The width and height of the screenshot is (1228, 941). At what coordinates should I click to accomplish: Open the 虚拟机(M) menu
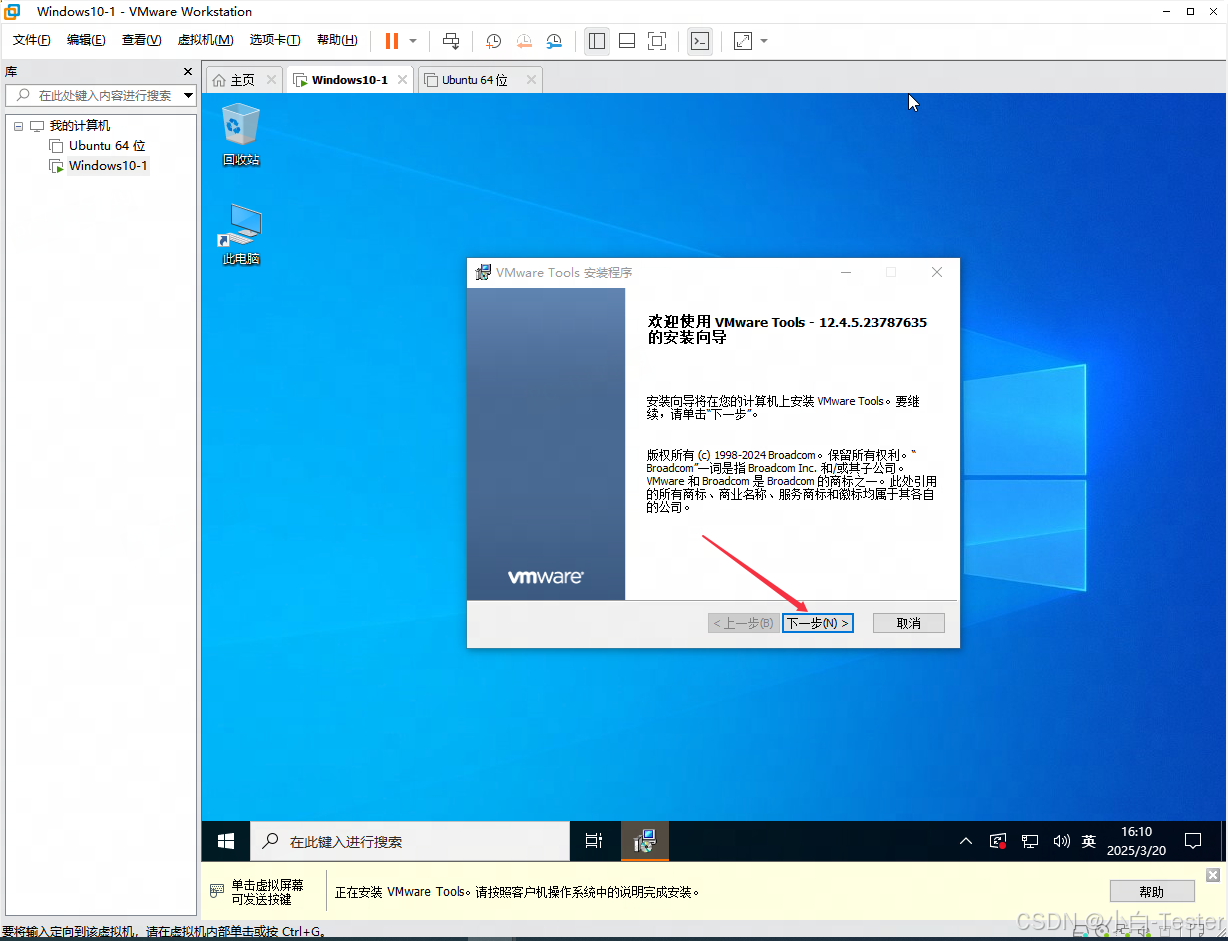205,40
